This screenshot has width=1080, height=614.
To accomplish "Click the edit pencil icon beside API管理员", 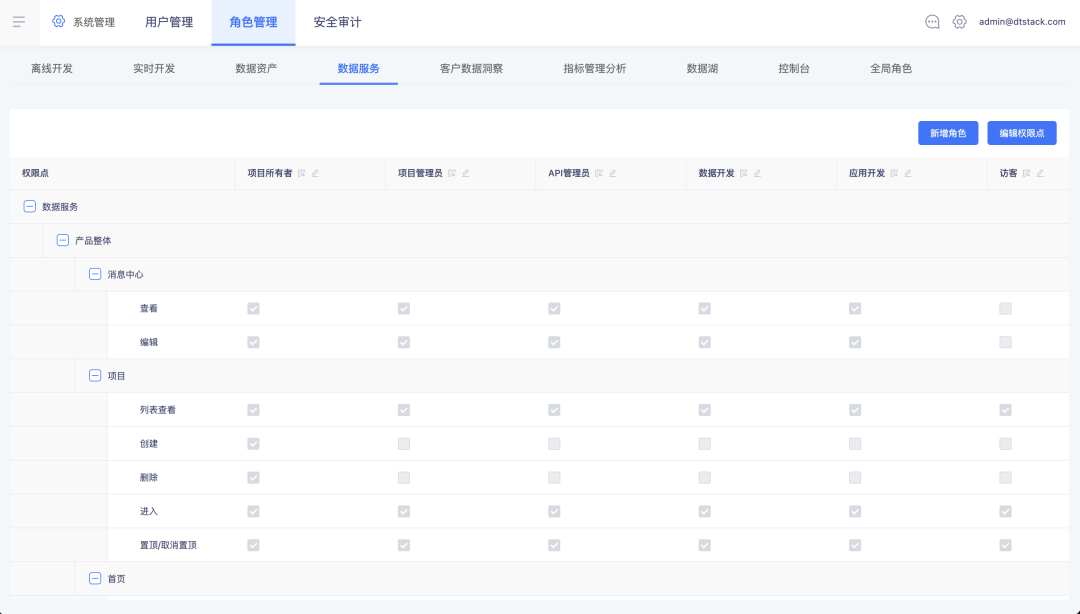I will [613, 173].
